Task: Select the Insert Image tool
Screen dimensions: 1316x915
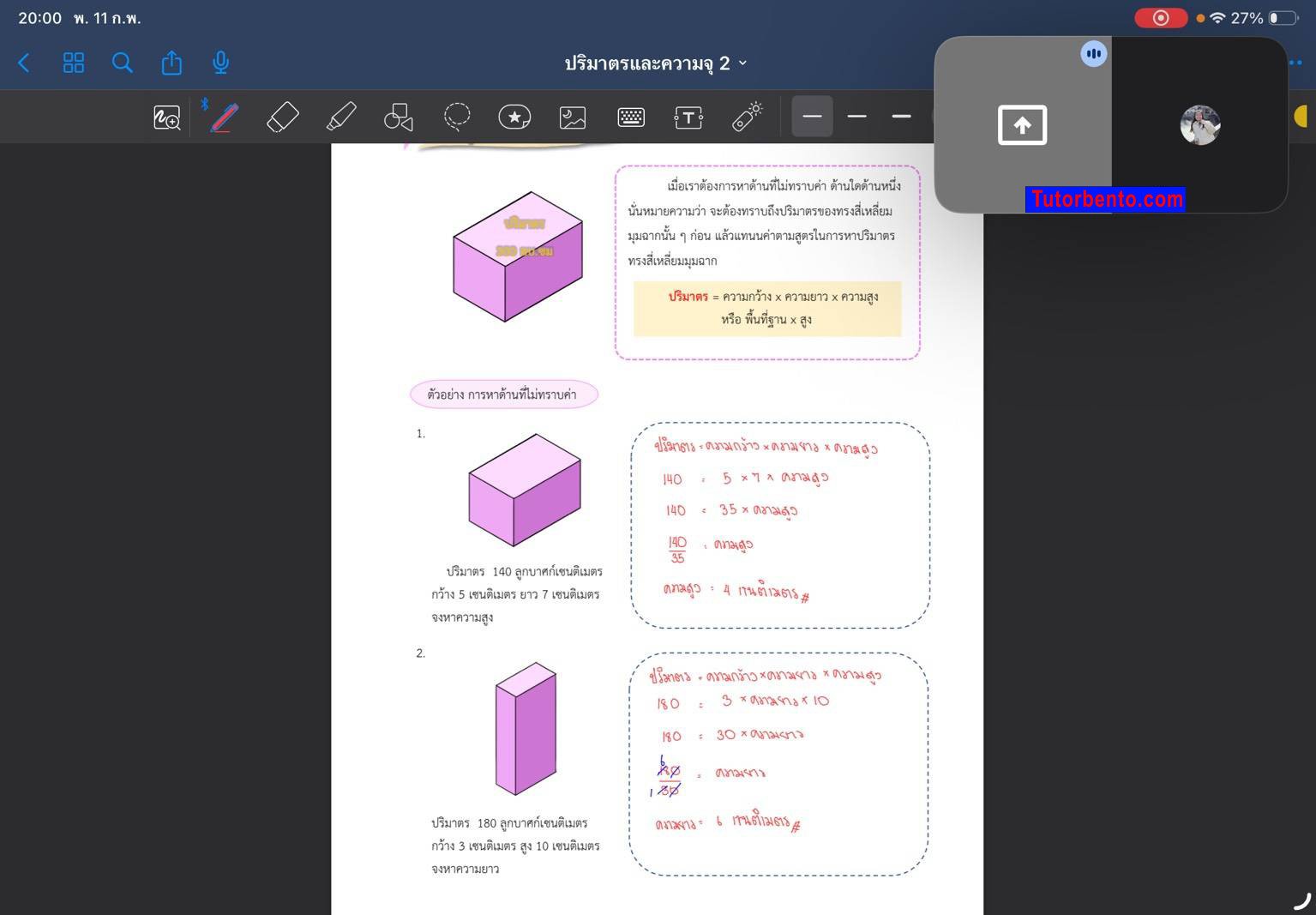Action: click(572, 117)
